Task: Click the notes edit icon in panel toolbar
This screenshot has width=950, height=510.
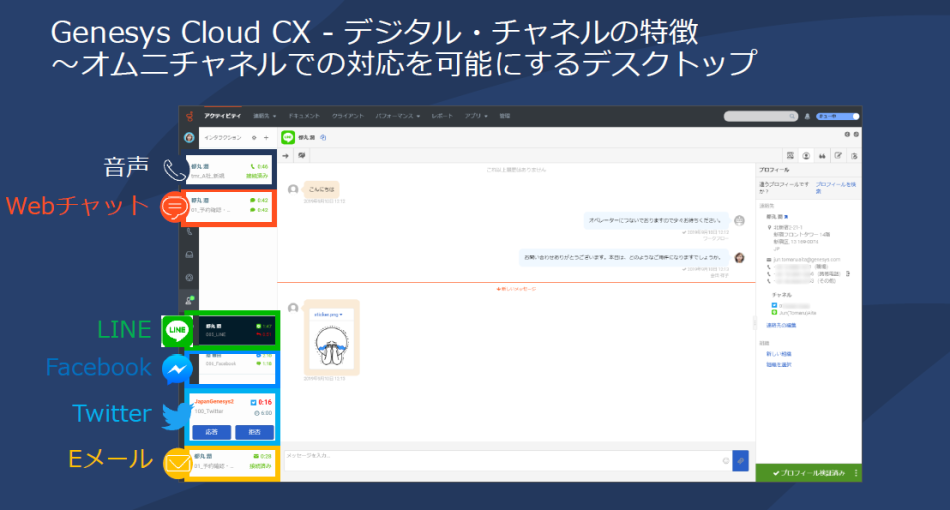Action: (x=838, y=155)
